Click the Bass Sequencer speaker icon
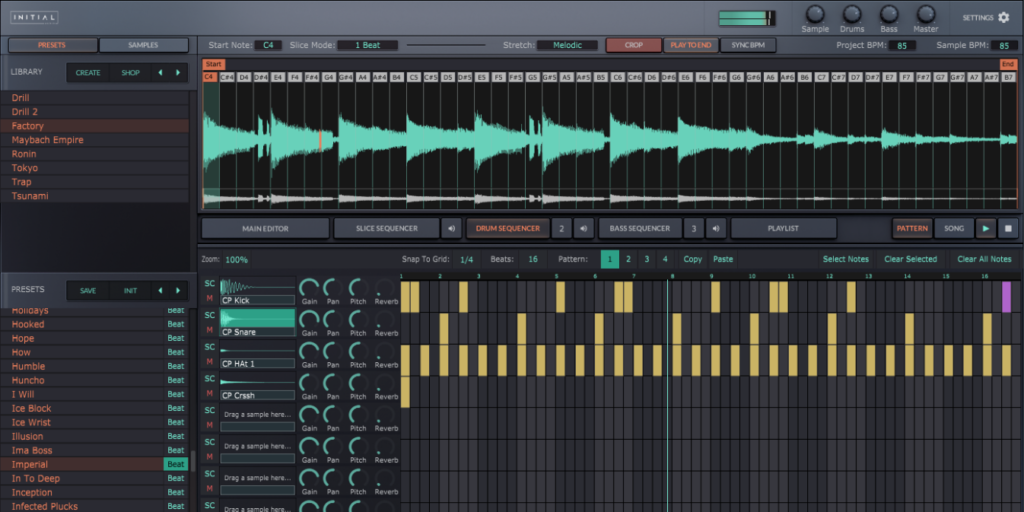 pos(716,229)
